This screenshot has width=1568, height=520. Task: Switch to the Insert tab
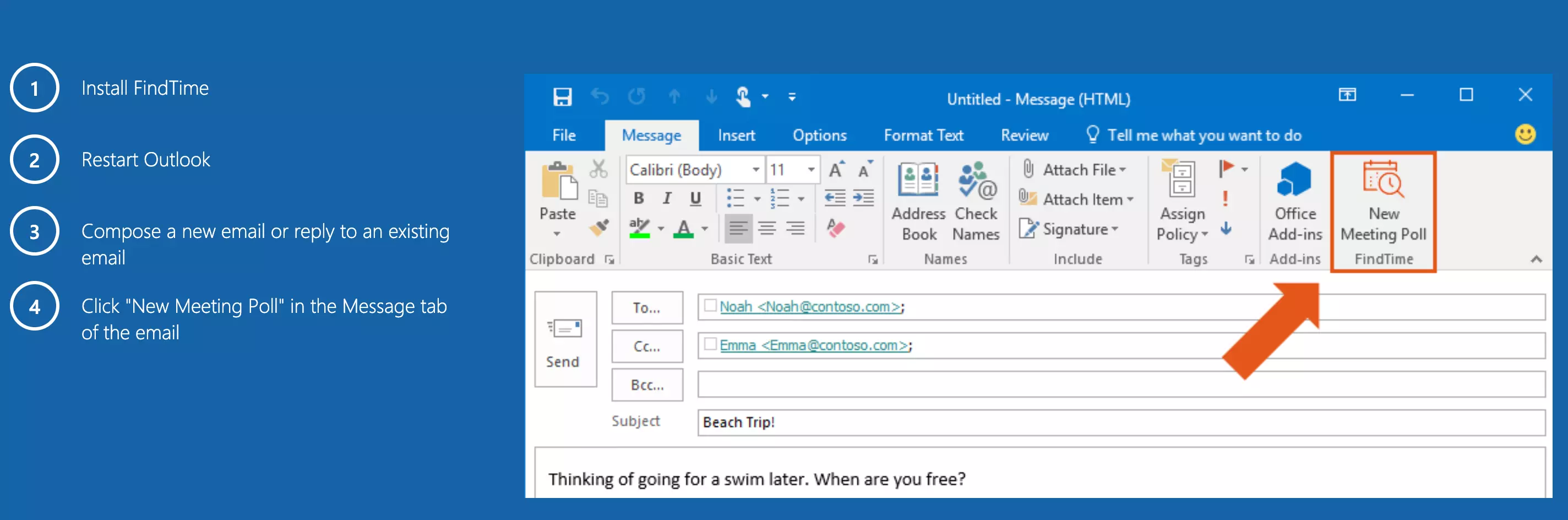(736, 135)
